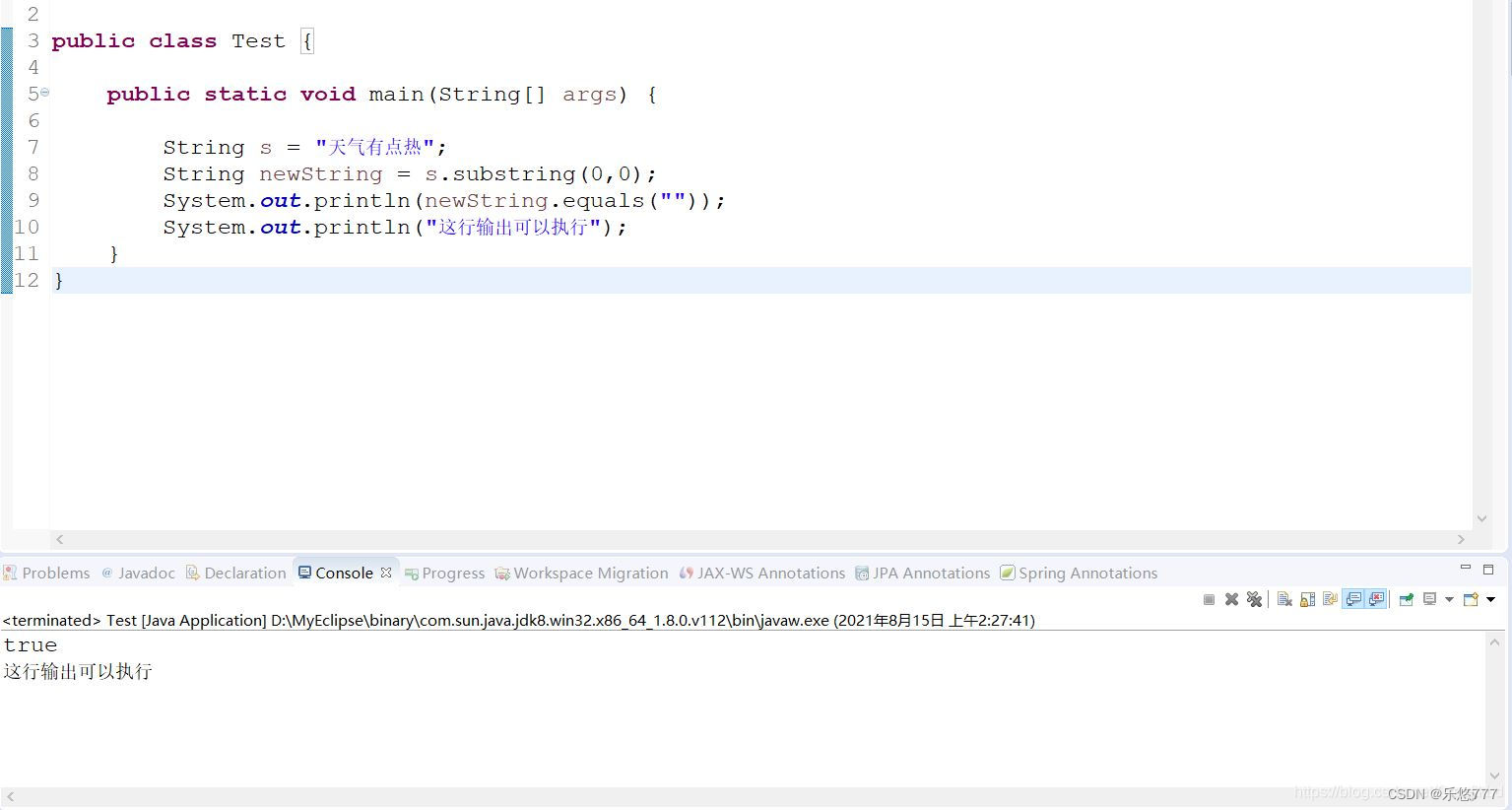Viewport: 1512px width, 810px height.
Task: Open the Display Selected Console dropdown arrow
Action: point(1449,599)
